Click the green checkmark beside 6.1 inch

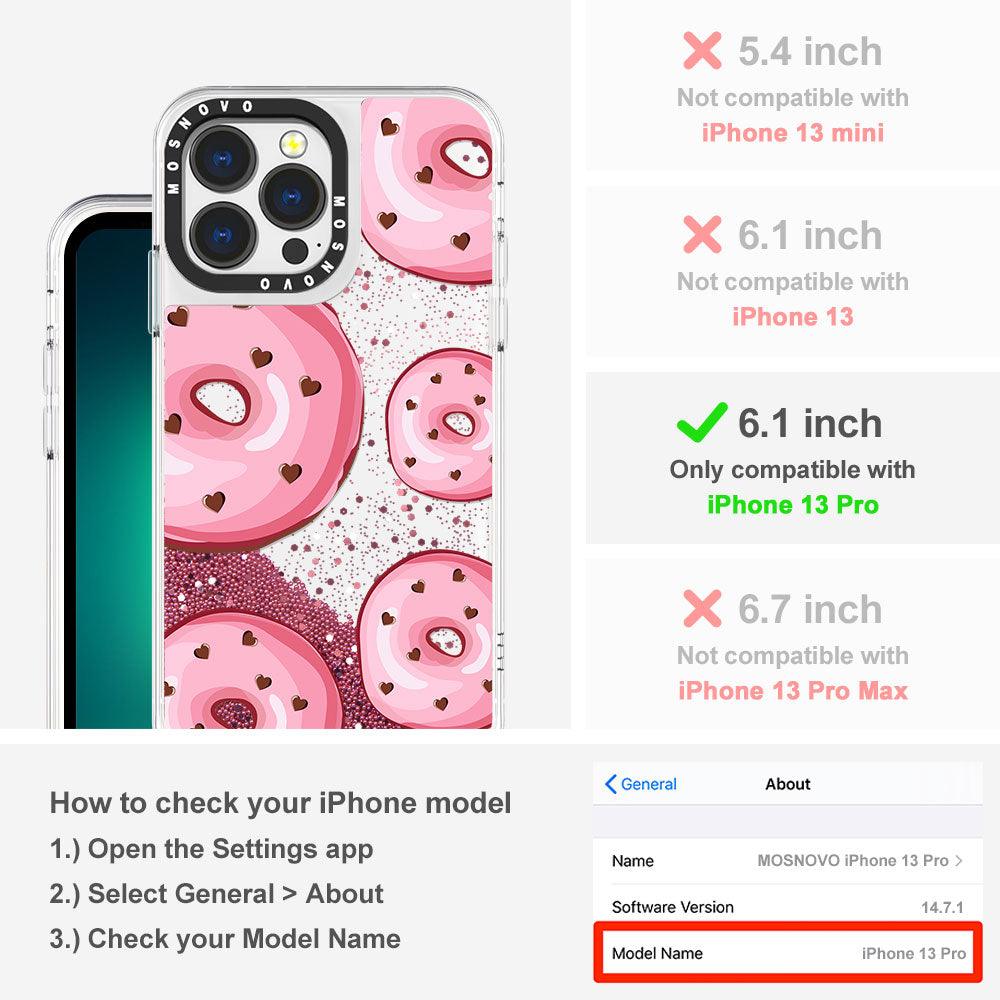click(x=702, y=422)
